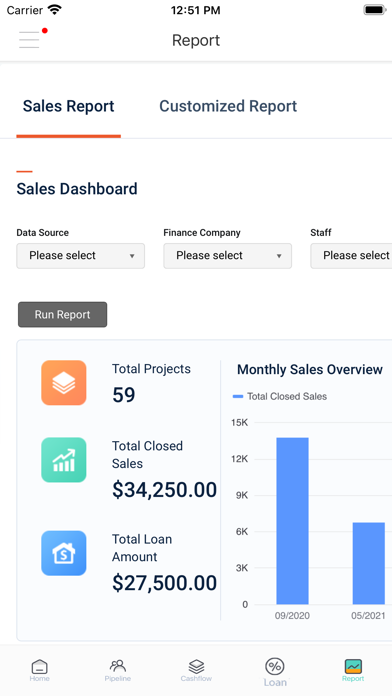Viewport: 392px width, 696px height.
Task: Click the Run Report button
Action: [63, 315]
